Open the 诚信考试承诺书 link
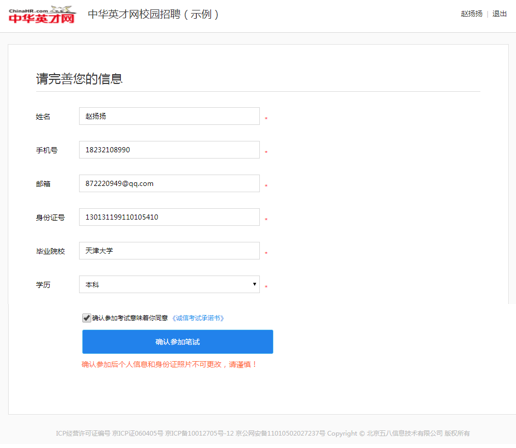The image size is (516, 448). [198, 318]
